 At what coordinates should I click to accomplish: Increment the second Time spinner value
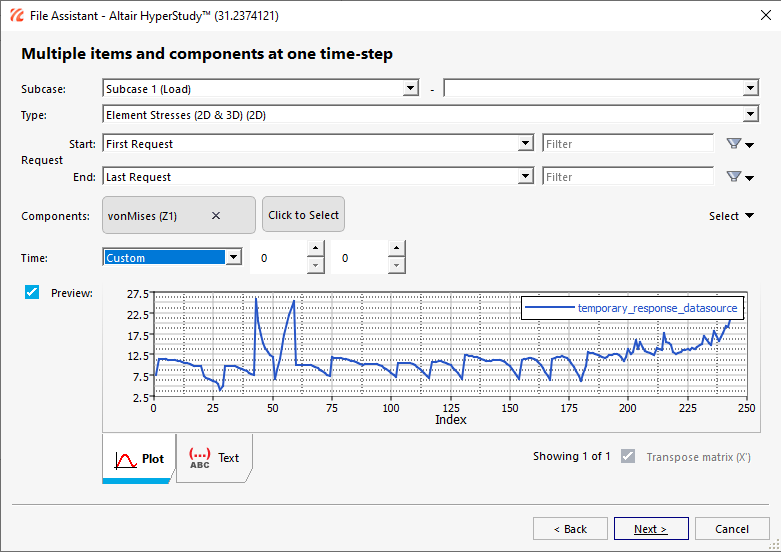396,249
